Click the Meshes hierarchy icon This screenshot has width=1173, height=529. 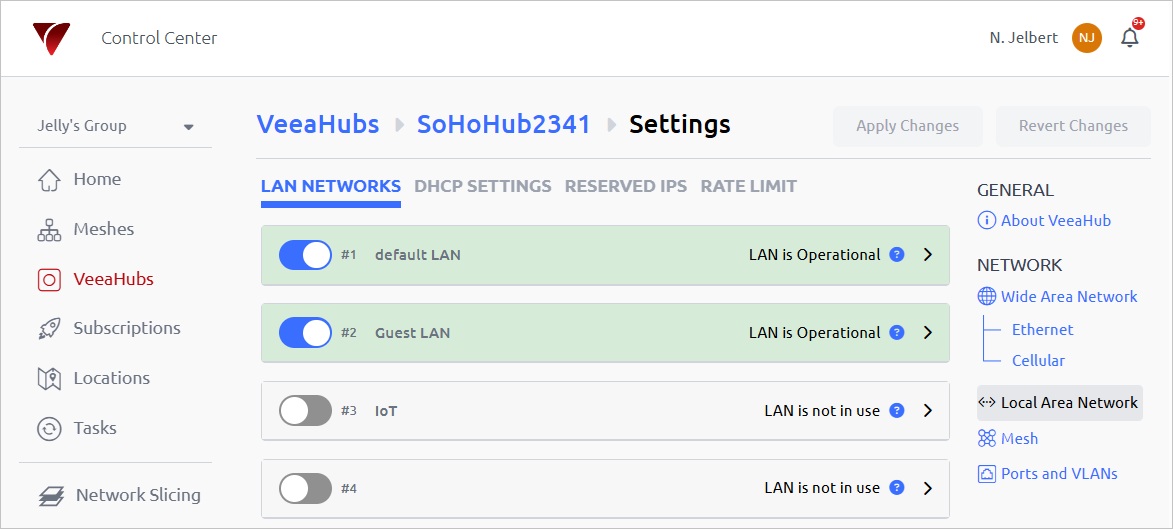click(49, 230)
